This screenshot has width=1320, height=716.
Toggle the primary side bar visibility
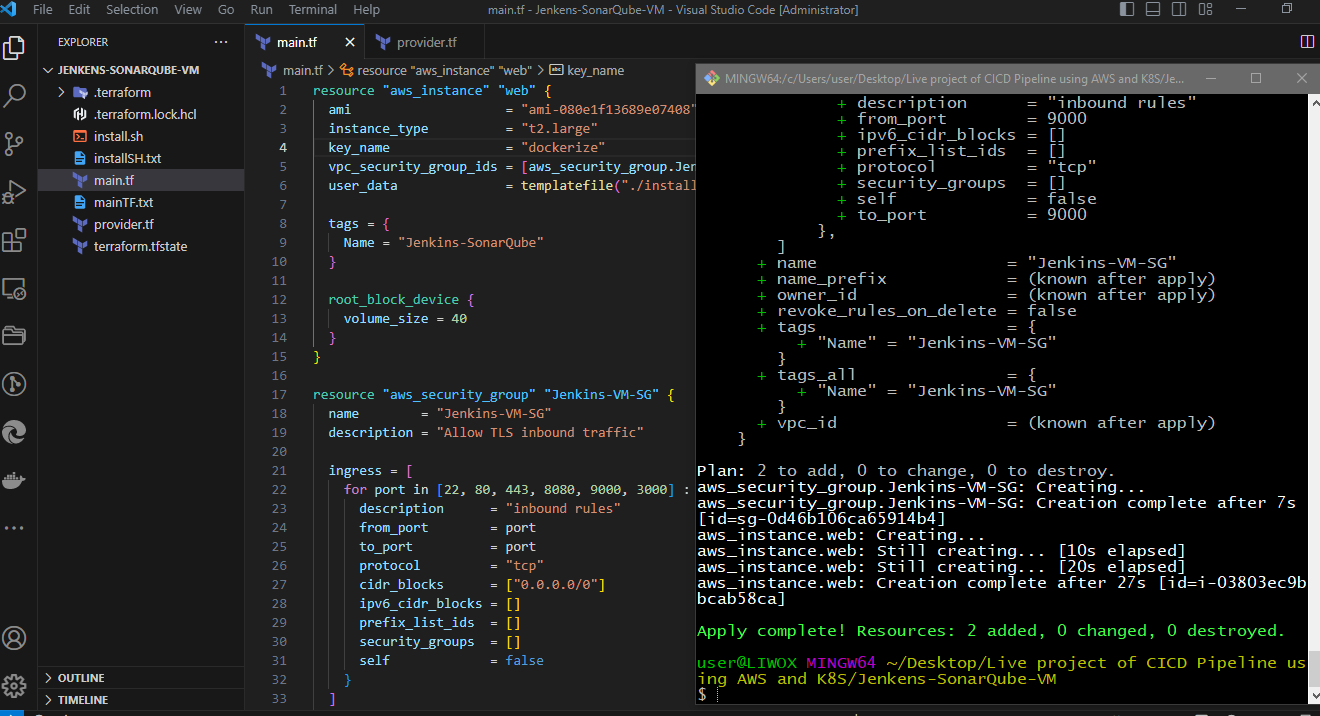(x=1129, y=10)
